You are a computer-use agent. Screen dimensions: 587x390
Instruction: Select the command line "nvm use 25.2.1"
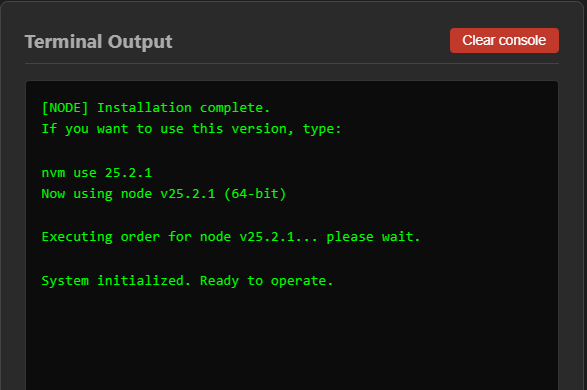(97, 173)
